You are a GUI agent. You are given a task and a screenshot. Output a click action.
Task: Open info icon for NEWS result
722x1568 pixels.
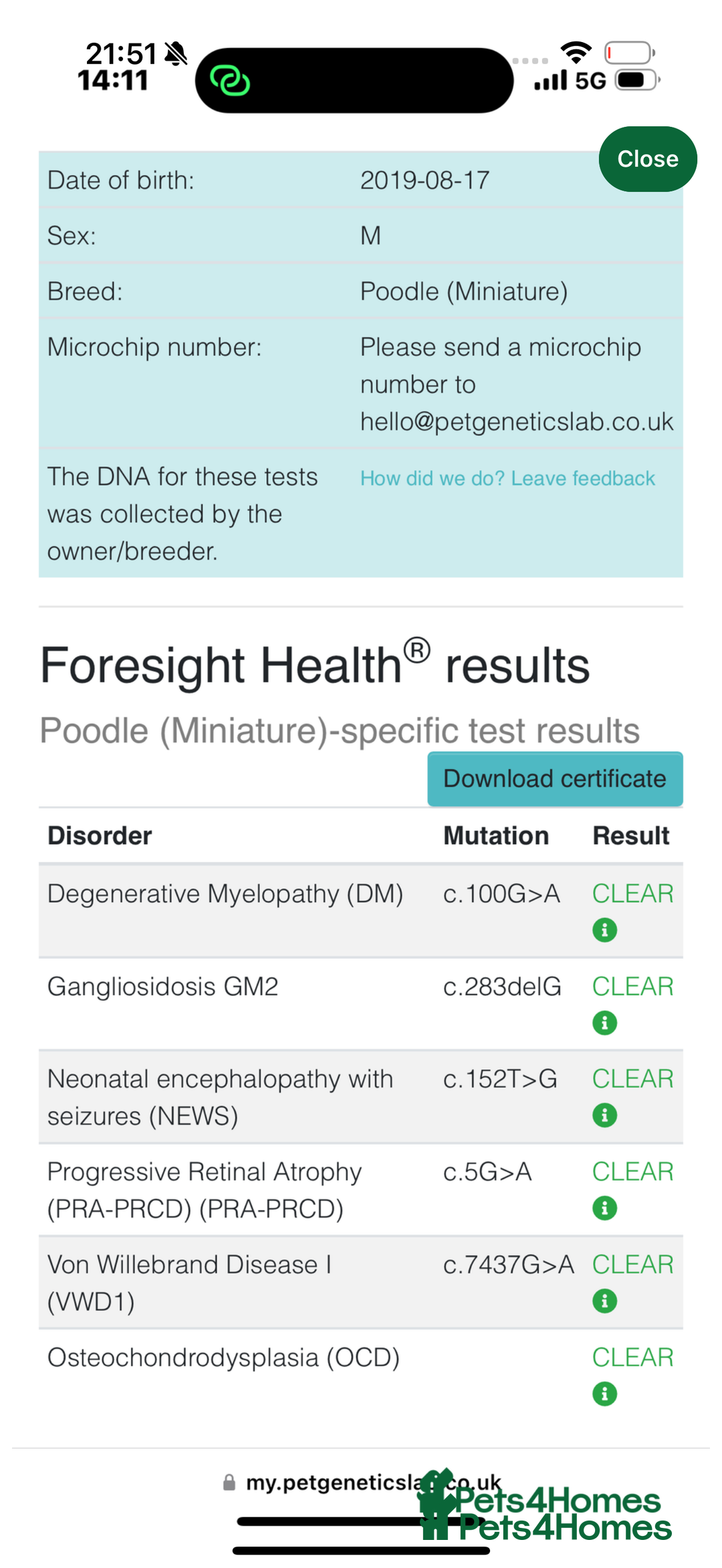[x=604, y=1115]
